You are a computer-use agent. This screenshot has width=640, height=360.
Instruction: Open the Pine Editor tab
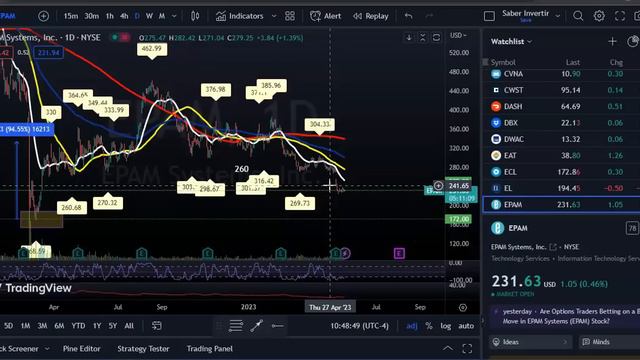(x=82, y=349)
